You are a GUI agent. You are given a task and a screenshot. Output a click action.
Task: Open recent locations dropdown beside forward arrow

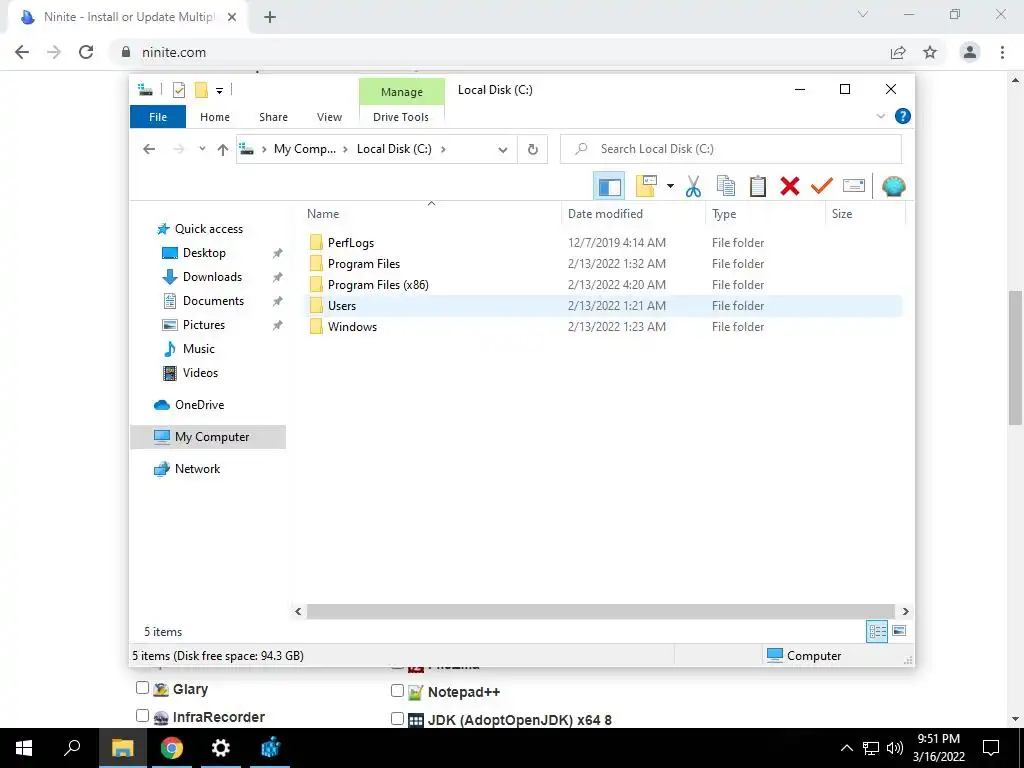click(202, 149)
